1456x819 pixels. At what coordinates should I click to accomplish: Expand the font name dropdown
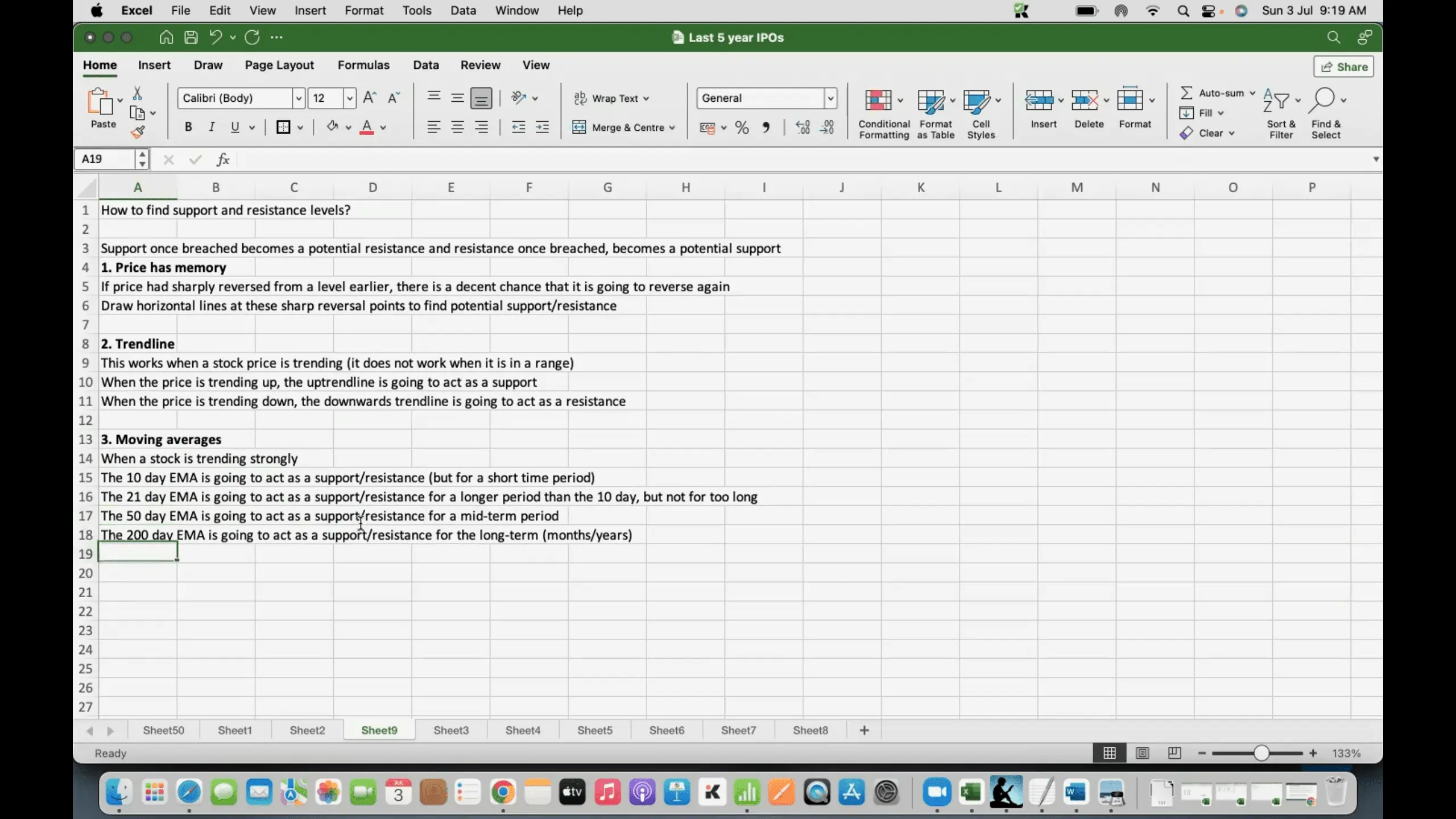click(299, 98)
